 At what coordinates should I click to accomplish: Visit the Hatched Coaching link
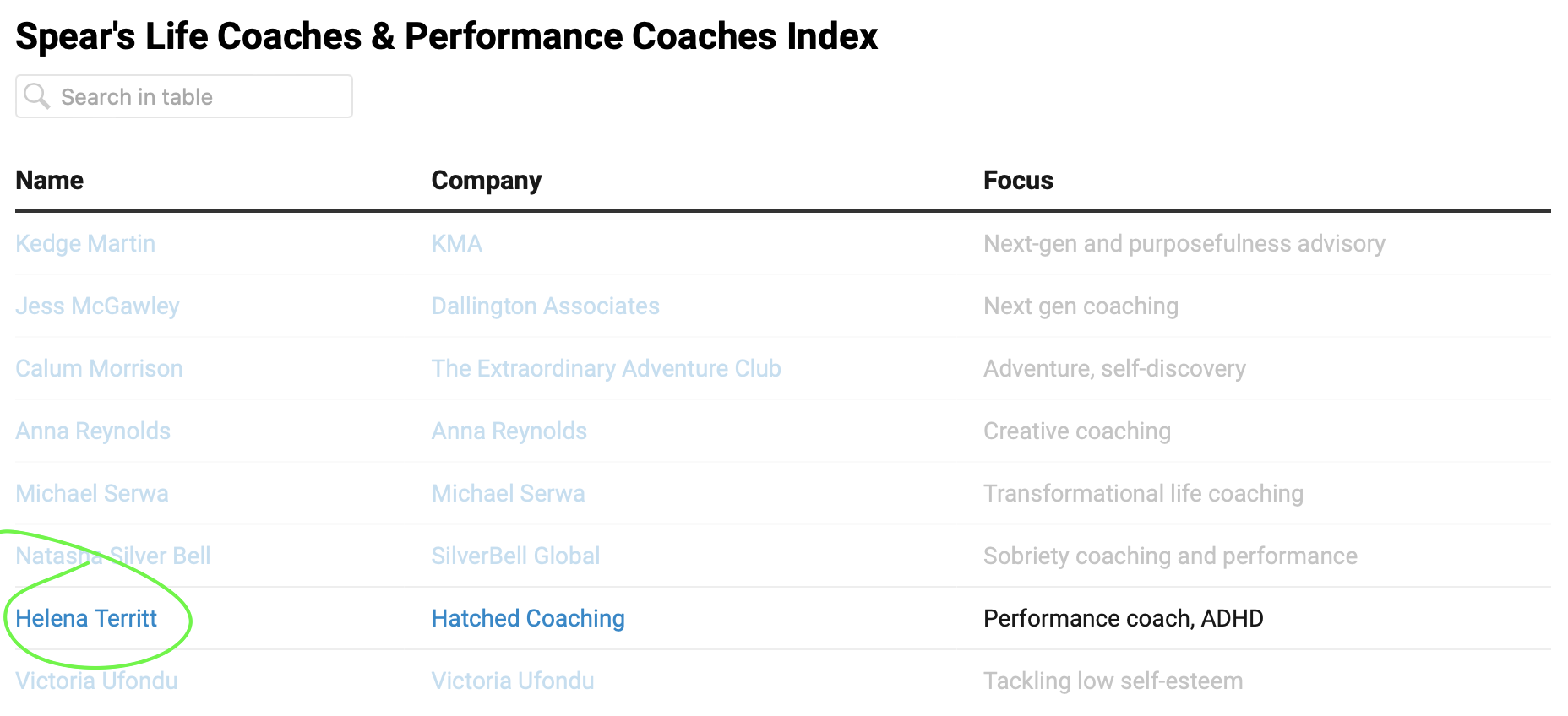point(528,619)
